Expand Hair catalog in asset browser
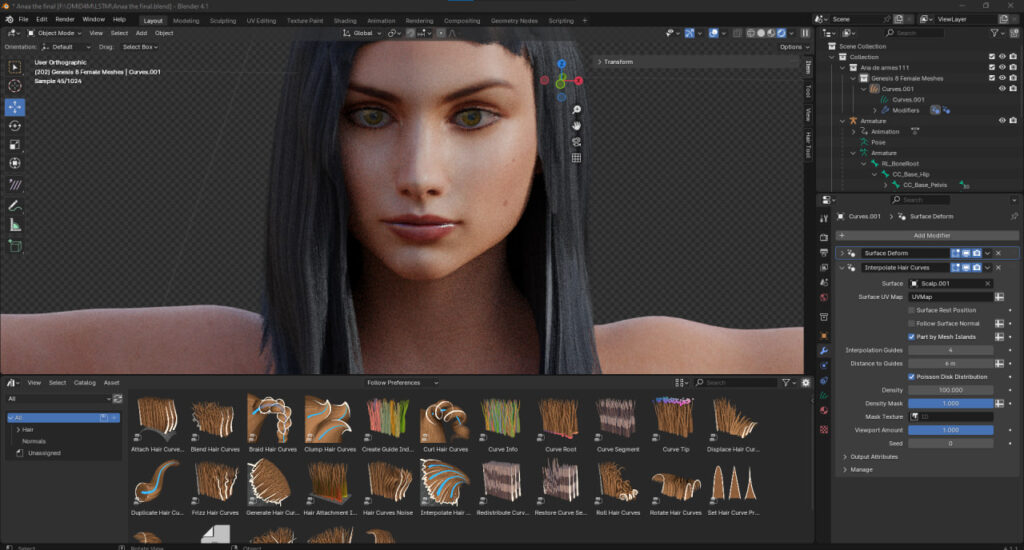This screenshot has width=1024, height=550. [x=18, y=430]
